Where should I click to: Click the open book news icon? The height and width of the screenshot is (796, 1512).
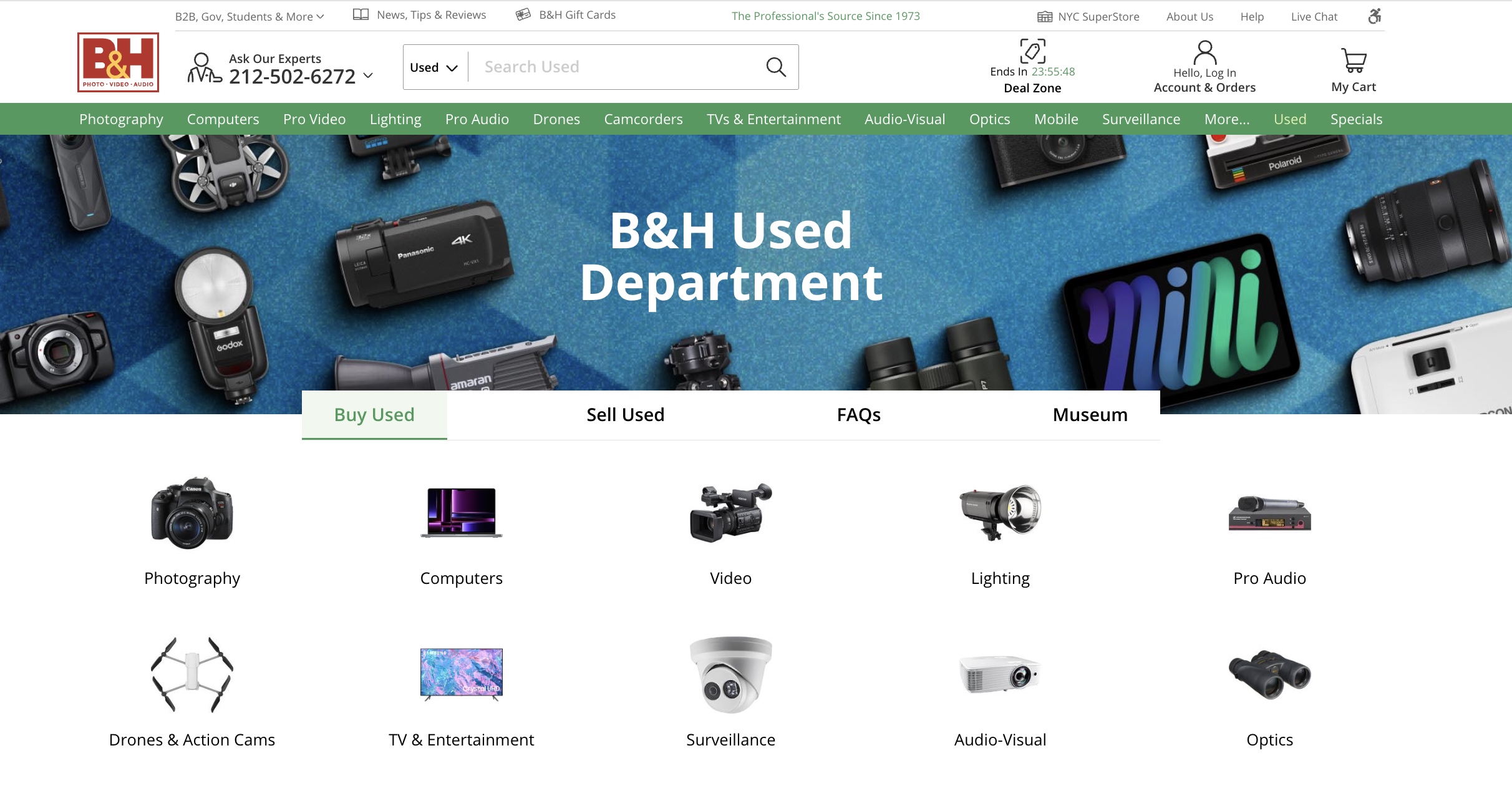pyautogui.click(x=361, y=14)
